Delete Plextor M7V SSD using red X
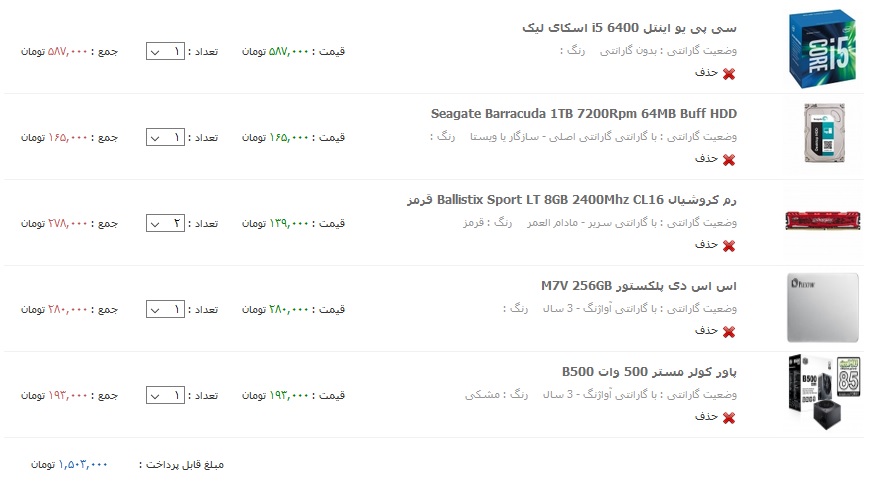The width and height of the screenshot is (873, 503). coord(729,333)
